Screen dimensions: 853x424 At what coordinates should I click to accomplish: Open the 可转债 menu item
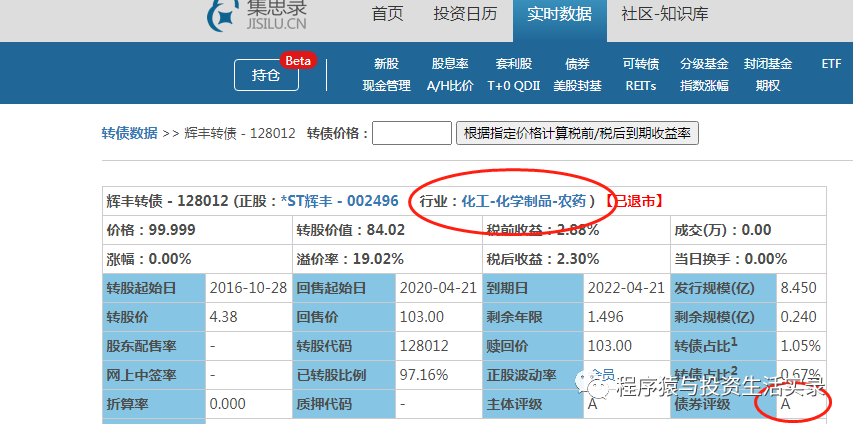pyautogui.click(x=641, y=64)
